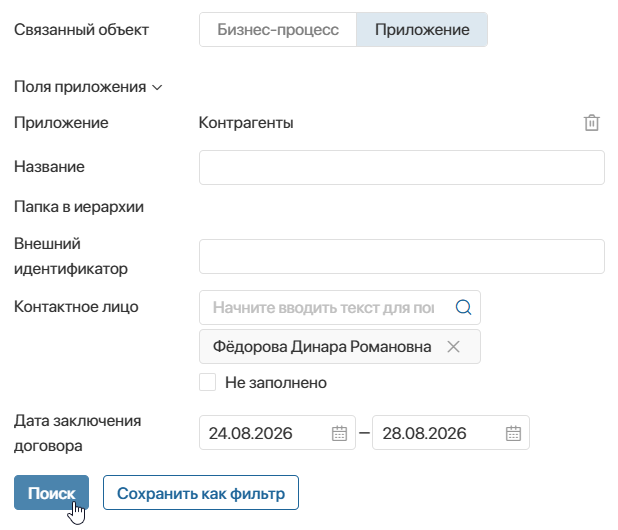Viewport: 618px width, 530px height.
Task: Click the Контактное лицо search field
Action: (x=340, y=307)
